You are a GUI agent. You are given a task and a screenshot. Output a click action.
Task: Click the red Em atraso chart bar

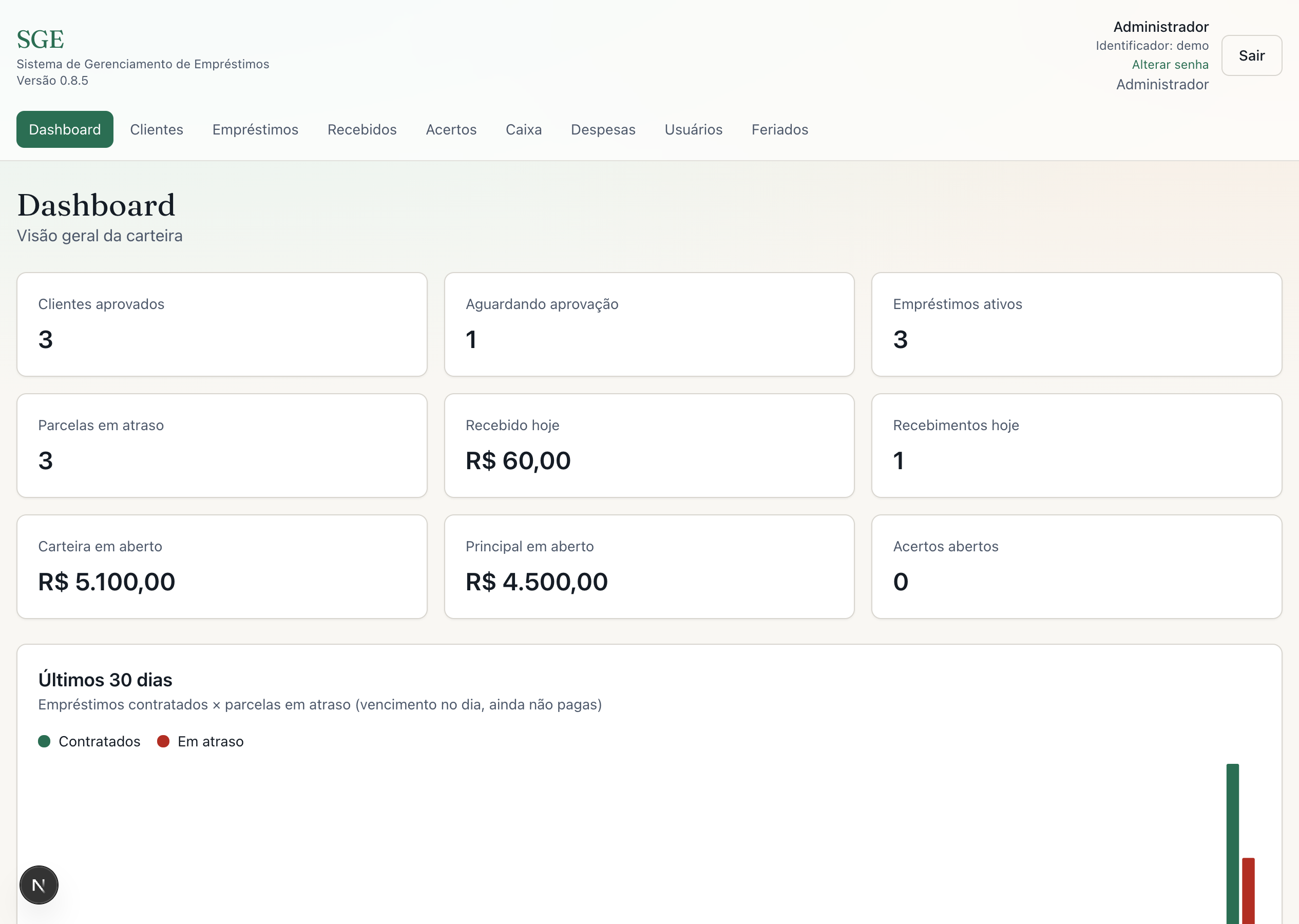[1248, 891]
